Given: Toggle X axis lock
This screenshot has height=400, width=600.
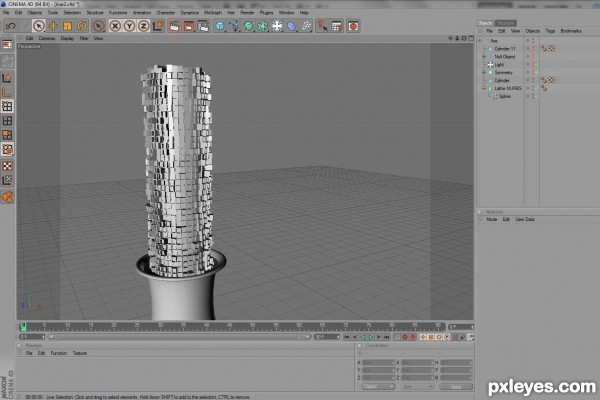Looking at the screenshot, I should coord(115,26).
